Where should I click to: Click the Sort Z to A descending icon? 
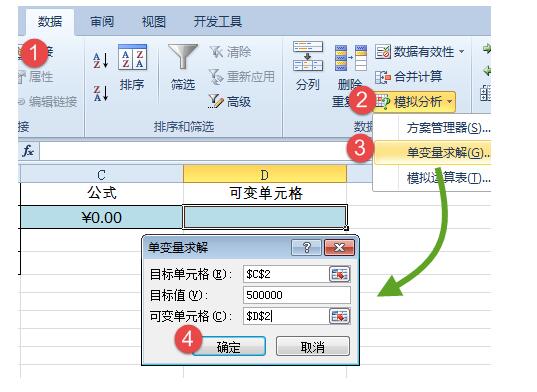(101, 93)
